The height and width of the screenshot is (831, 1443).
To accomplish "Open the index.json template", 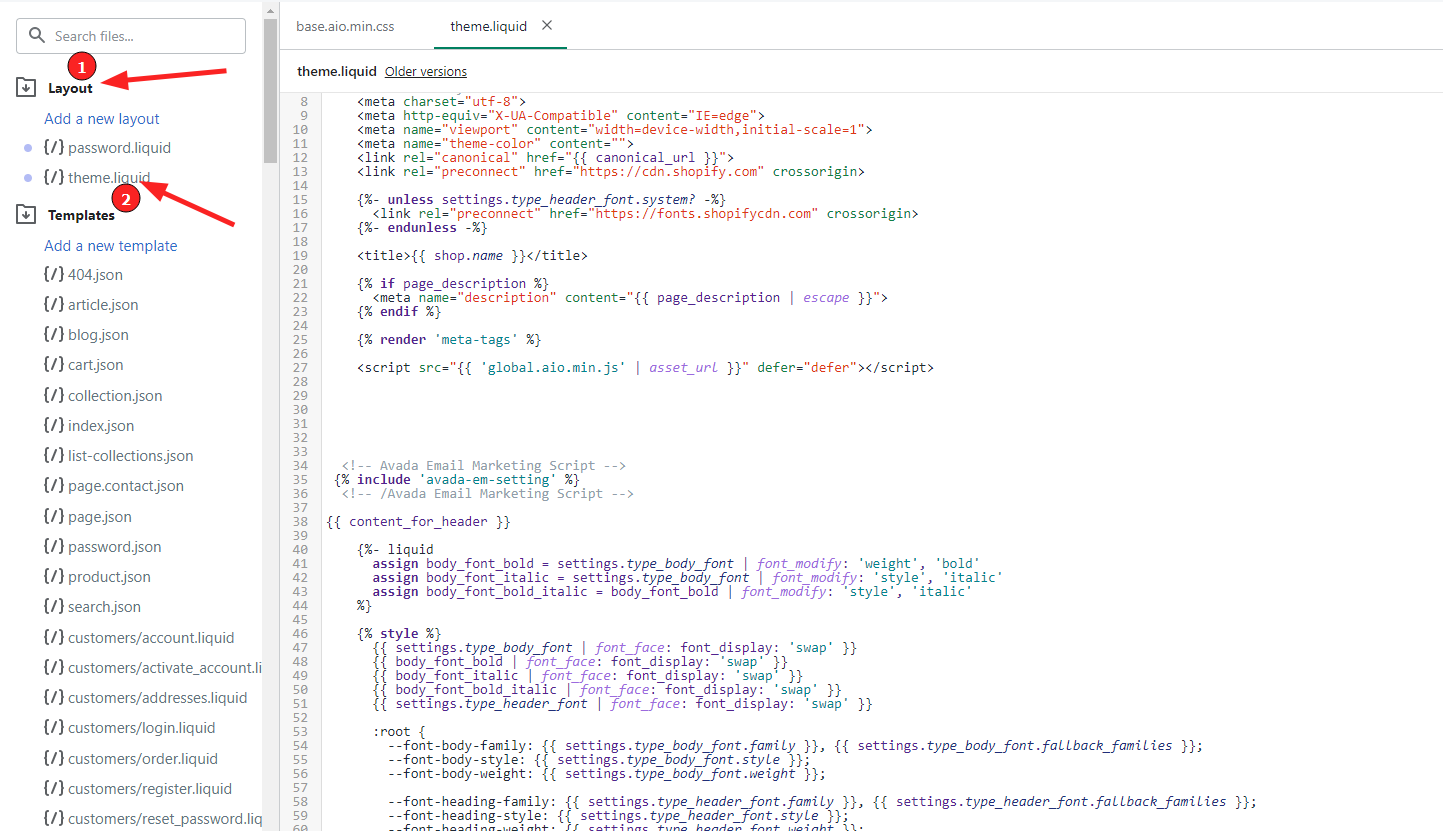I will click(101, 425).
